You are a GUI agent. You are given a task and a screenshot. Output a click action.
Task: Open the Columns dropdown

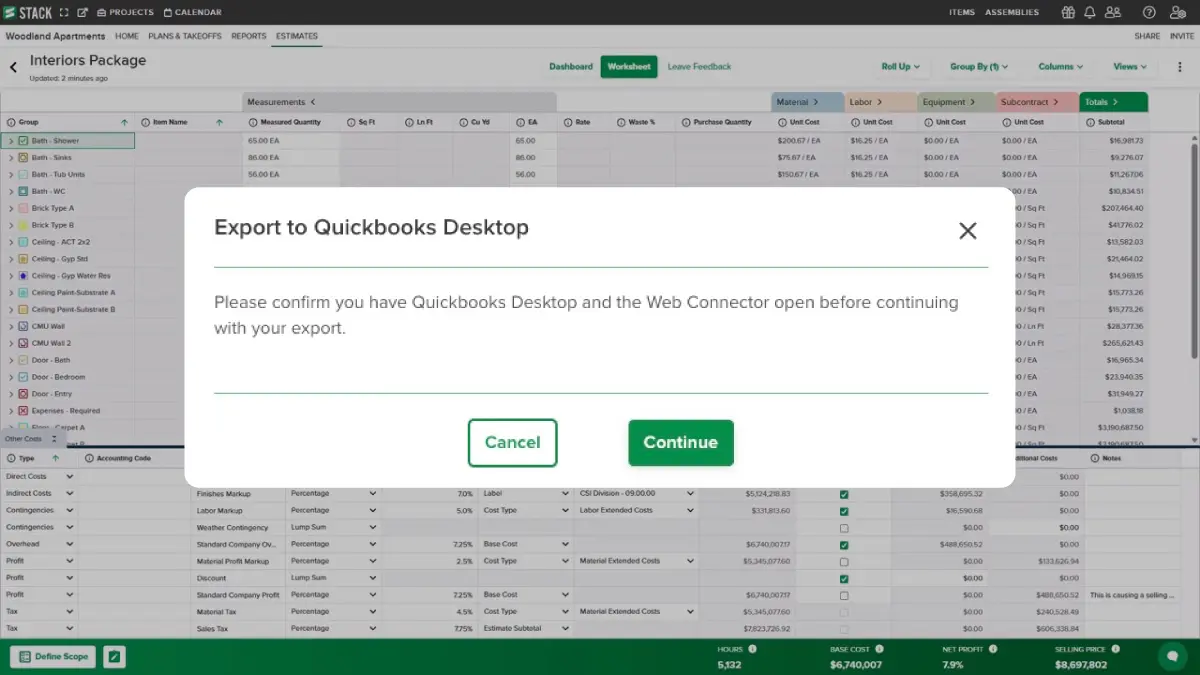1060,67
